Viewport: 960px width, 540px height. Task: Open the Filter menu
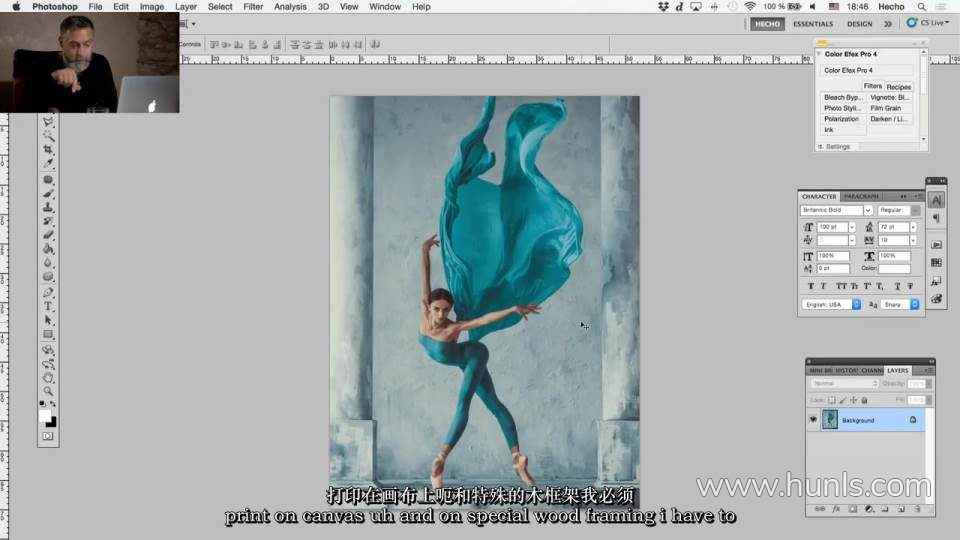[253, 7]
